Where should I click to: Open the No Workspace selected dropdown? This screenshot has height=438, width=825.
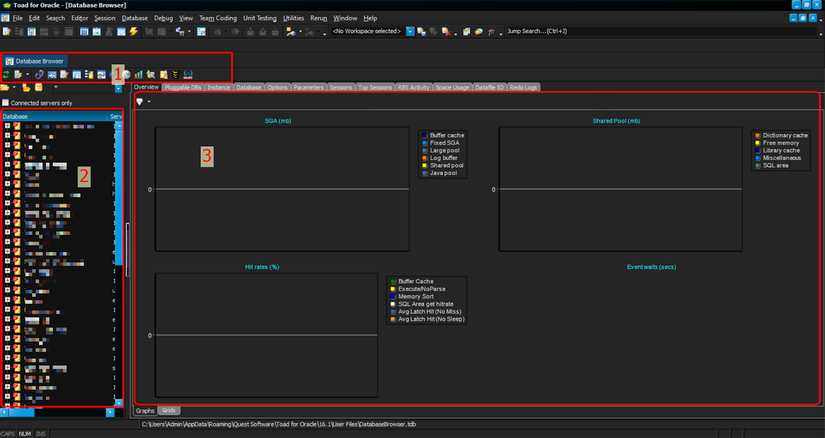pos(410,32)
